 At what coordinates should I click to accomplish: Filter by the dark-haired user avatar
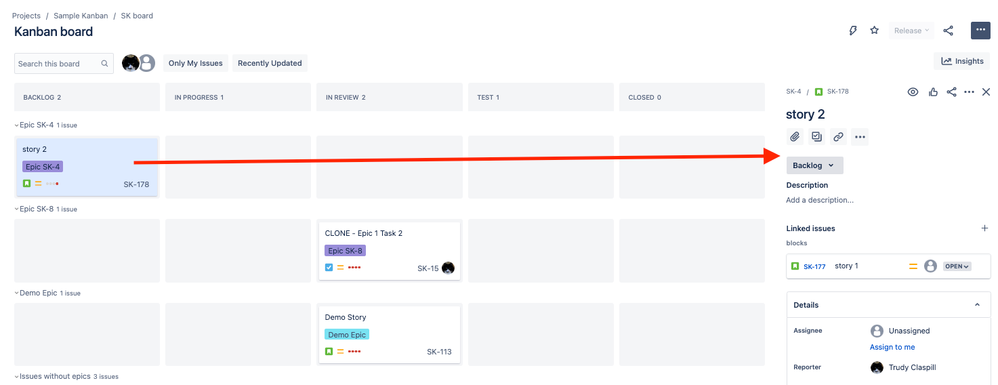[130, 63]
